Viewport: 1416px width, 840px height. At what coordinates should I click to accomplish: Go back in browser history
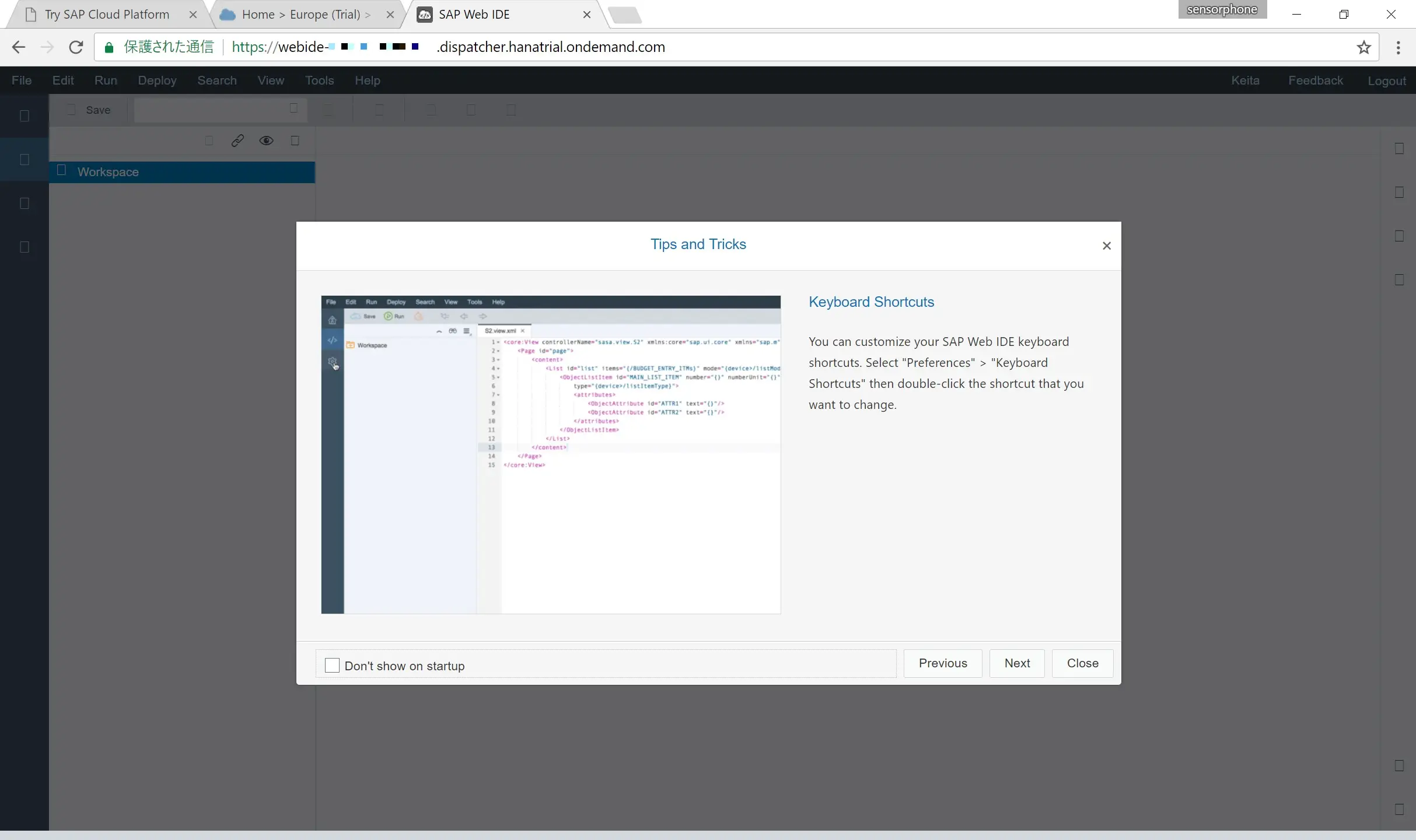point(19,47)
